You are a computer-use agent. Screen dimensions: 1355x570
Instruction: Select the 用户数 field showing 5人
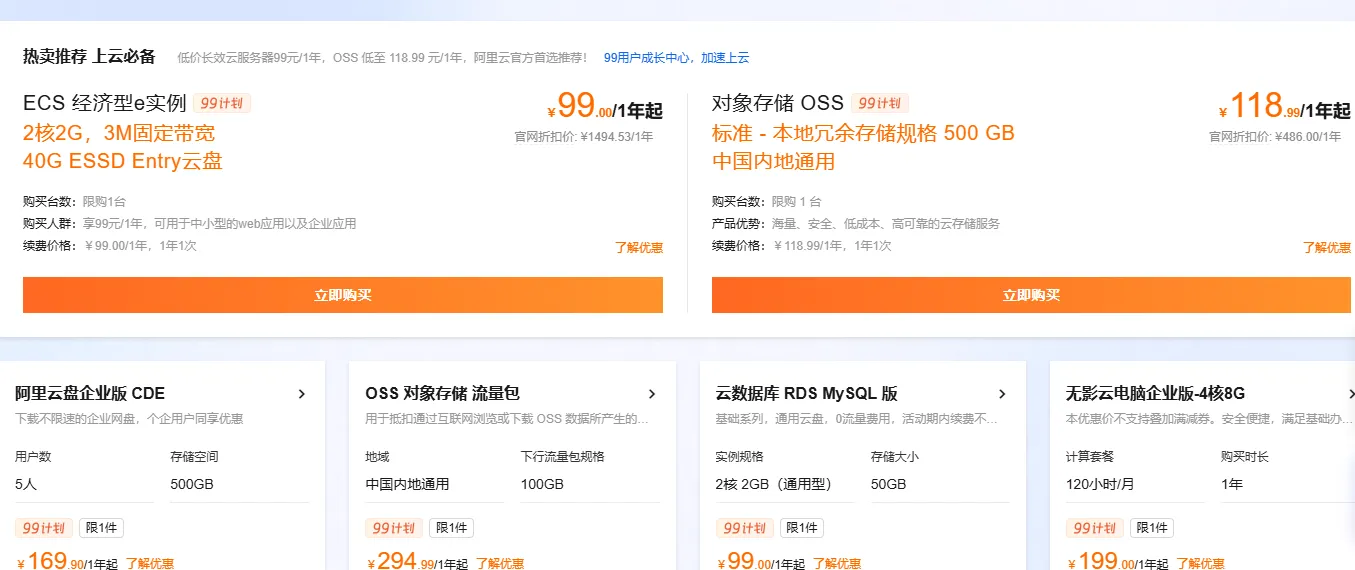point(84,484)
